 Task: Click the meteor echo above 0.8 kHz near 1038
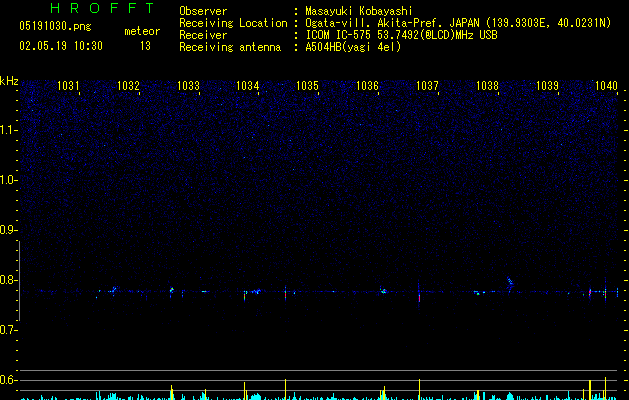coord(510,282)
